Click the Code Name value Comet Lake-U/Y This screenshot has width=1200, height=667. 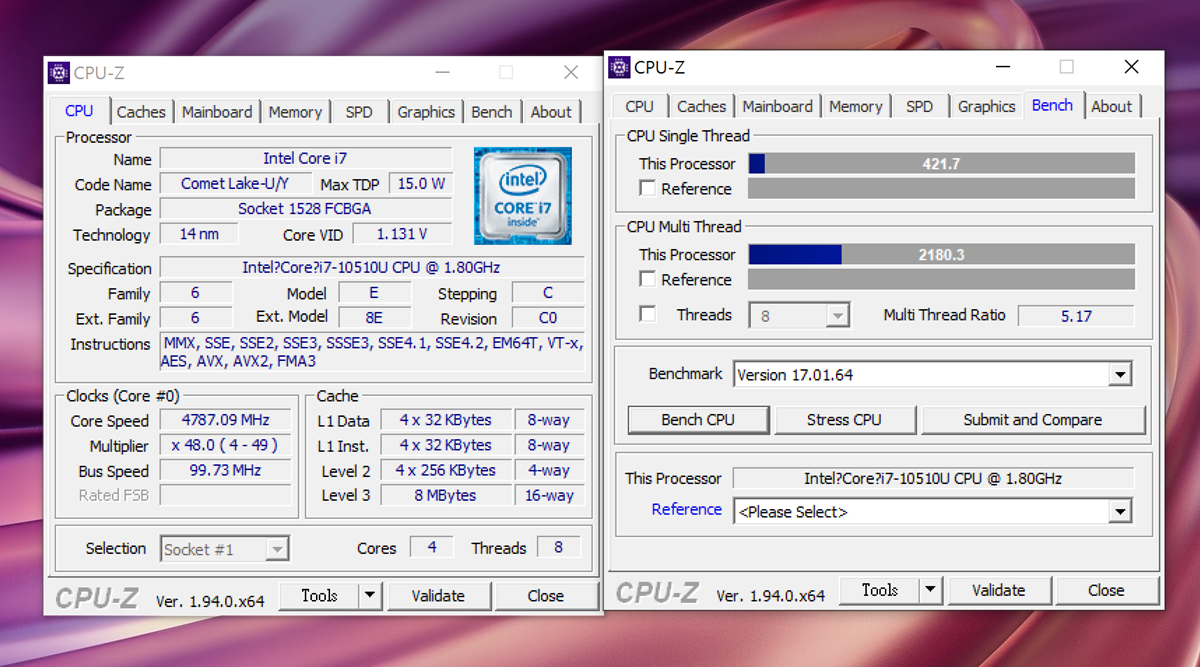point(236,184)
